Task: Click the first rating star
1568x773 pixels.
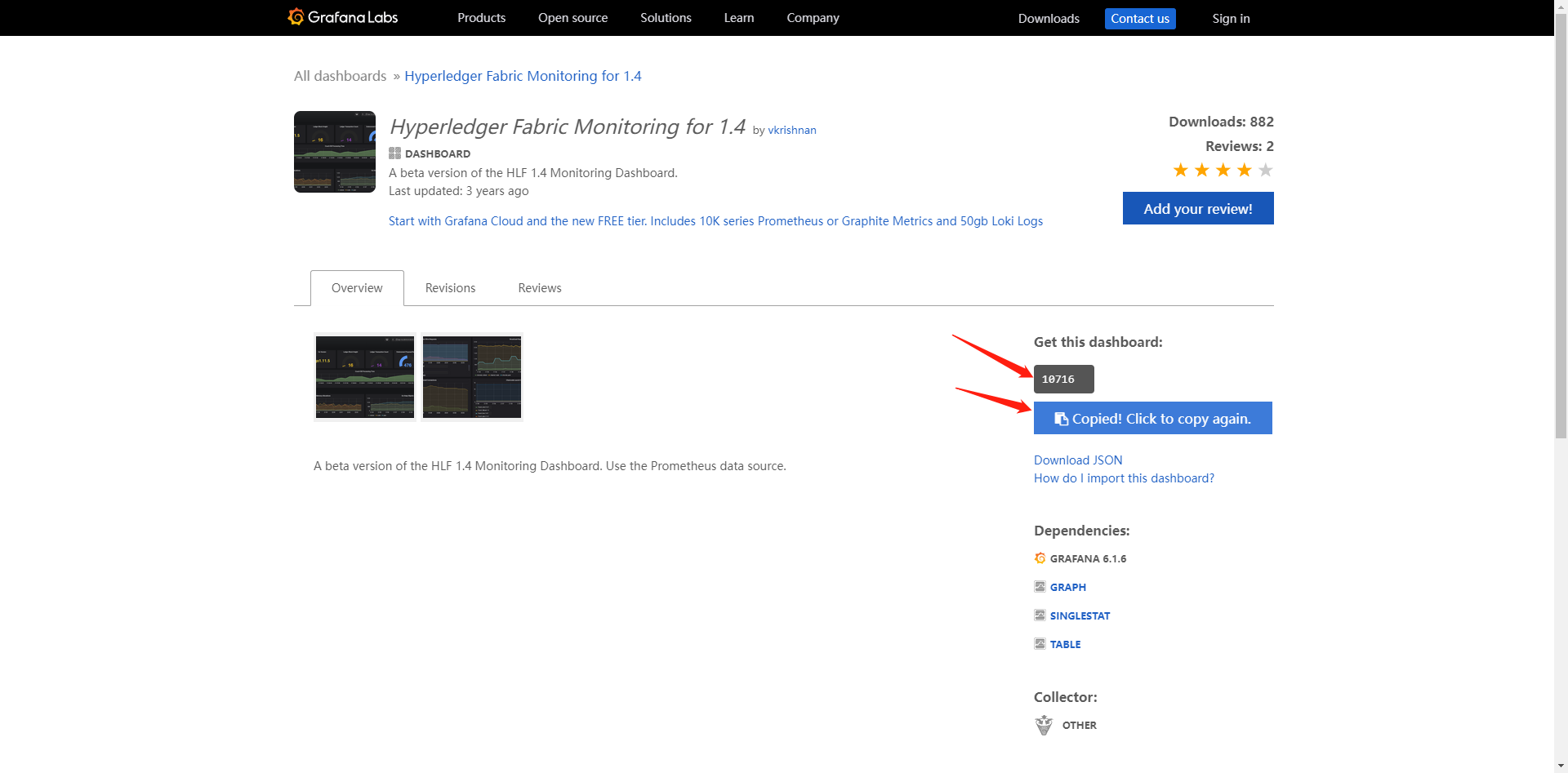Action: 1180,170
